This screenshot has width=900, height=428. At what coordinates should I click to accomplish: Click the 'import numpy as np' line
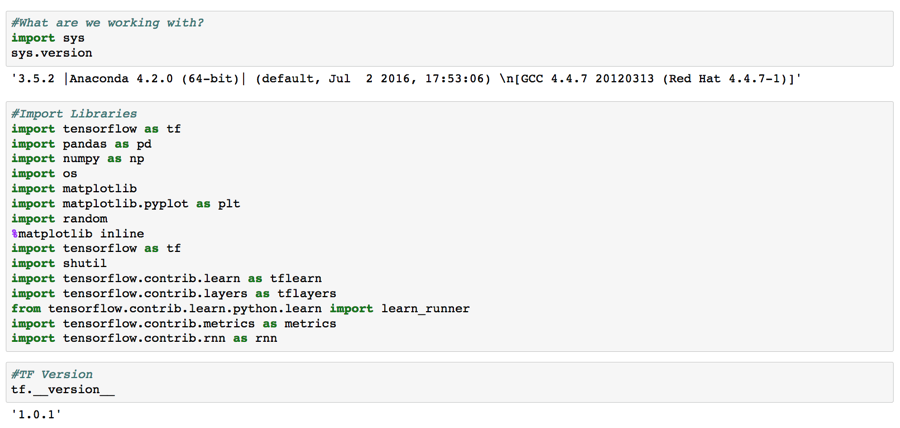[77, 159]
